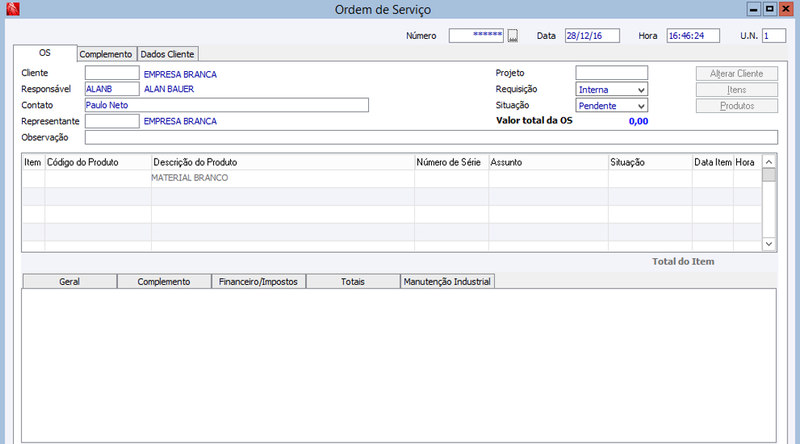Click the Descrição do Produto column header

[x=283, y=162]
